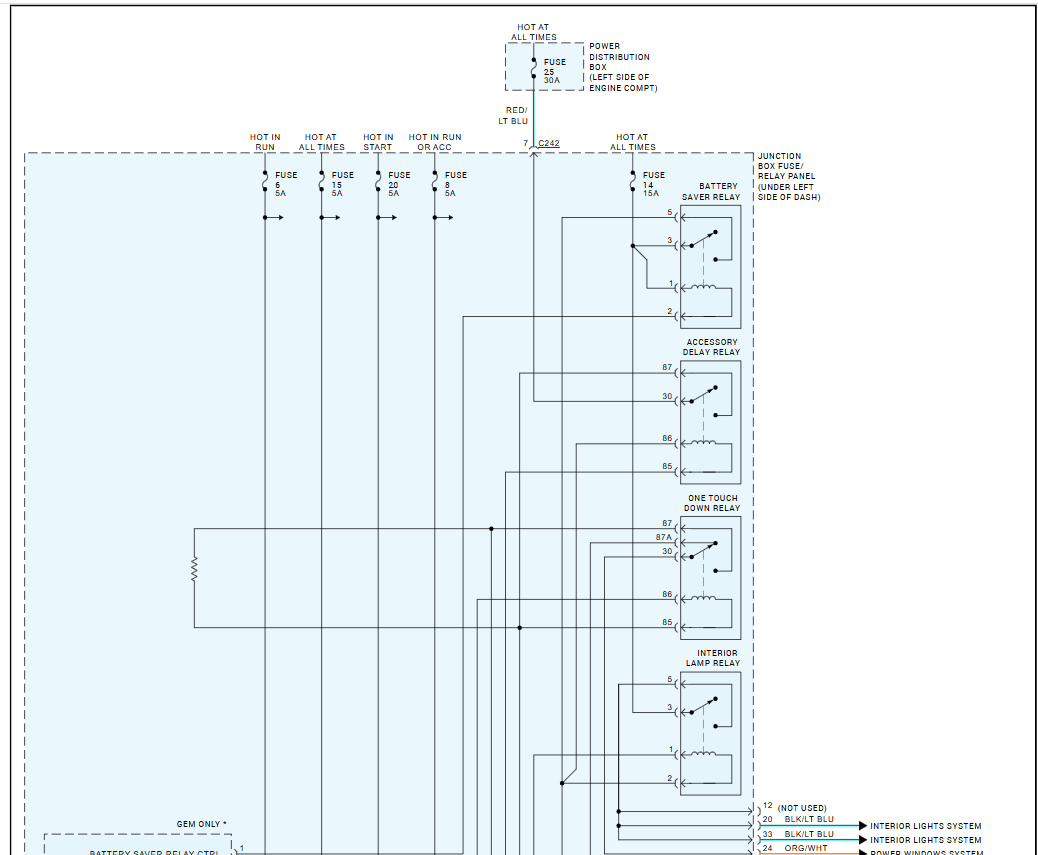Select the Accessory Delay Relay box
The height and width of the screenshot is (855, 1038).
[x=710, y=422]
